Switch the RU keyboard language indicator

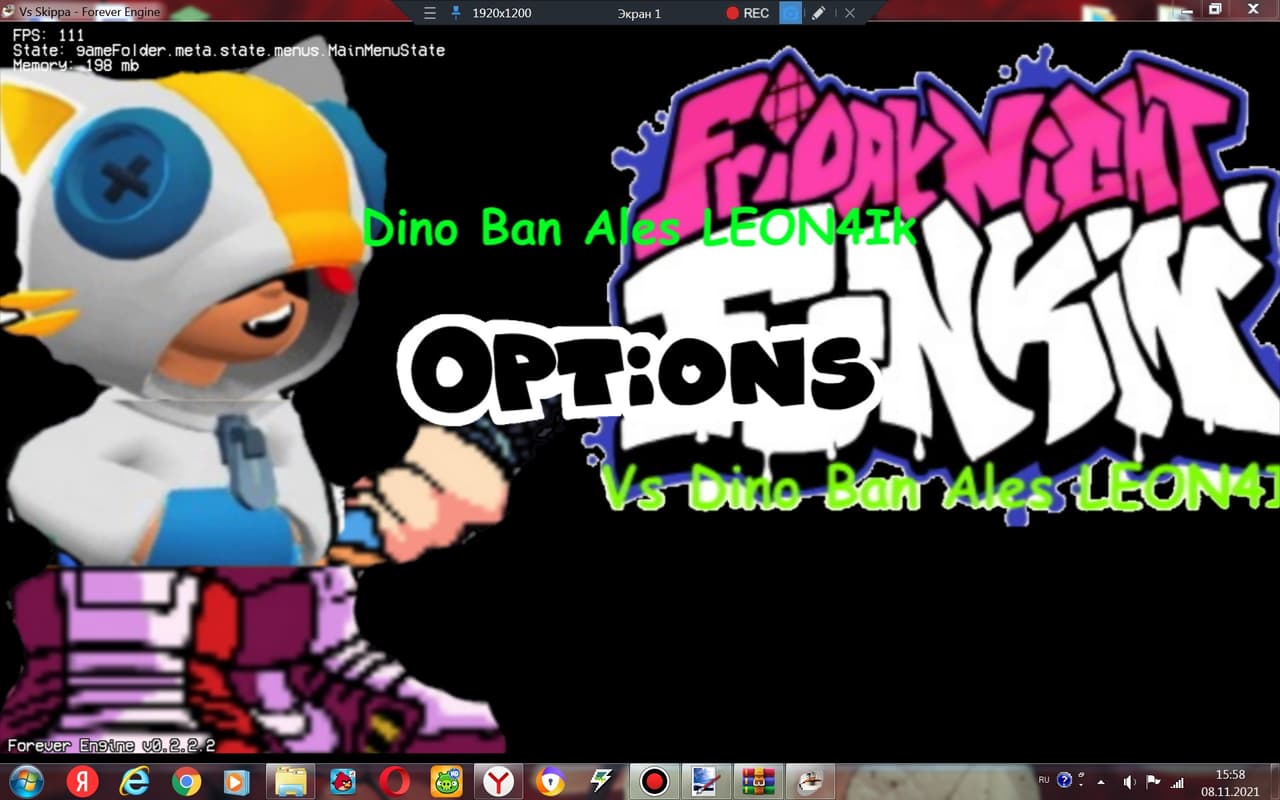(1044, 779)
